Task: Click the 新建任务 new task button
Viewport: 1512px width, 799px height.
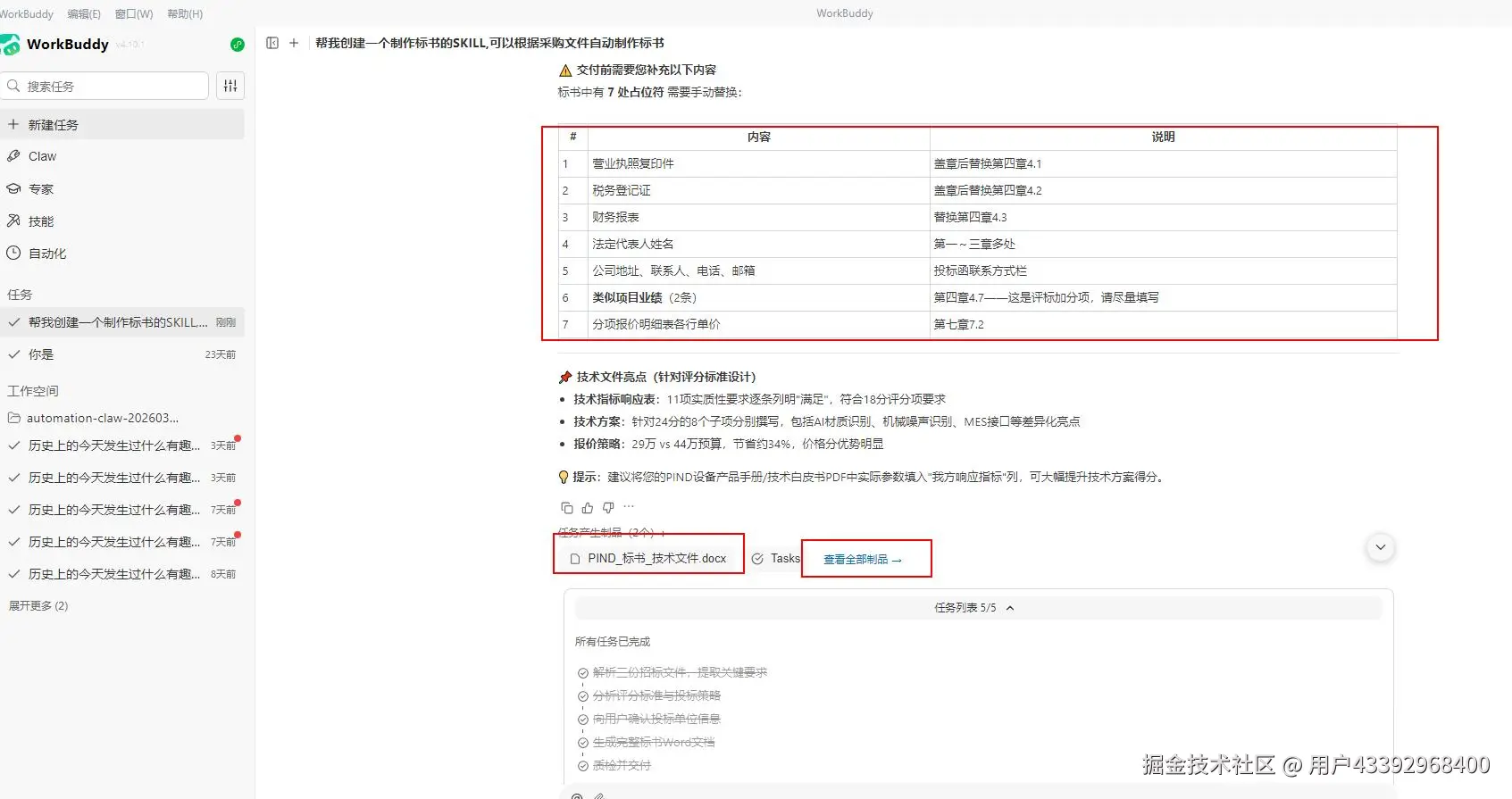Action: [x=122, y=125]
